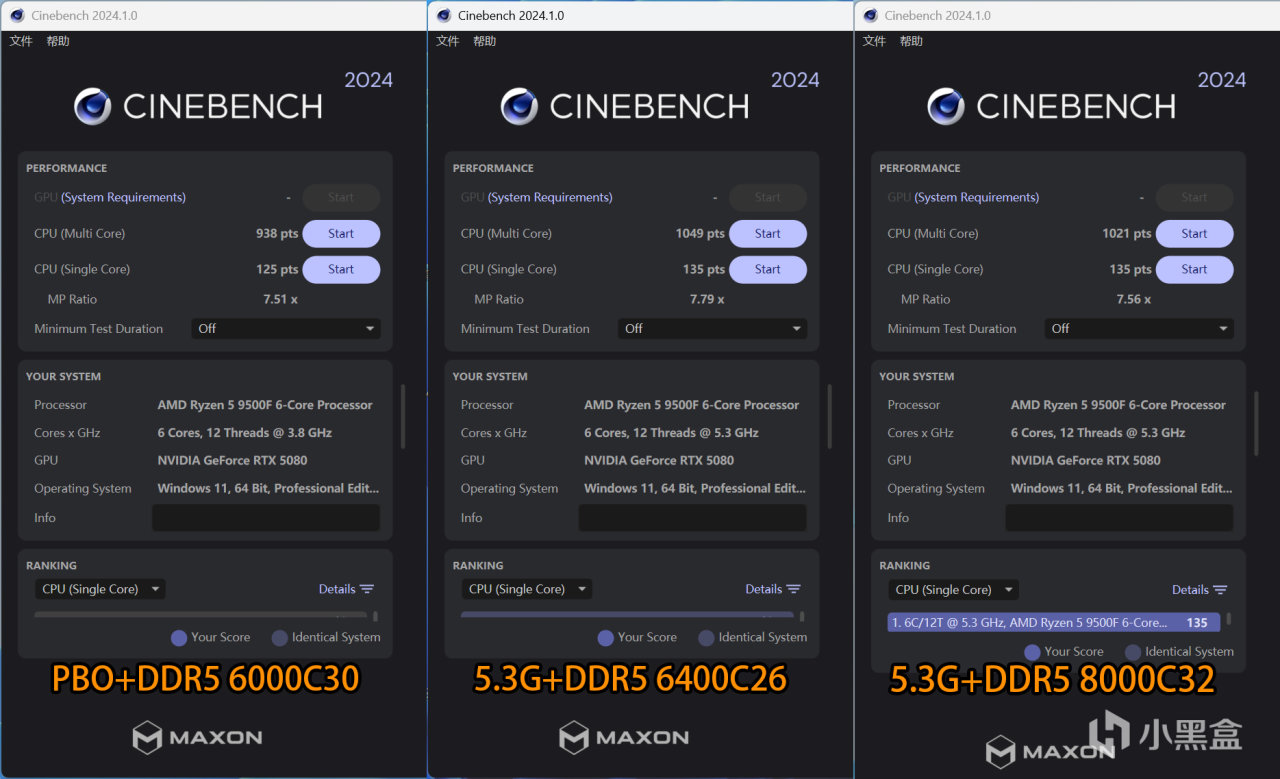Expand ranking CPU (Single Core) dropdown, right window
1280x779 pixels.
coord(953,590)
